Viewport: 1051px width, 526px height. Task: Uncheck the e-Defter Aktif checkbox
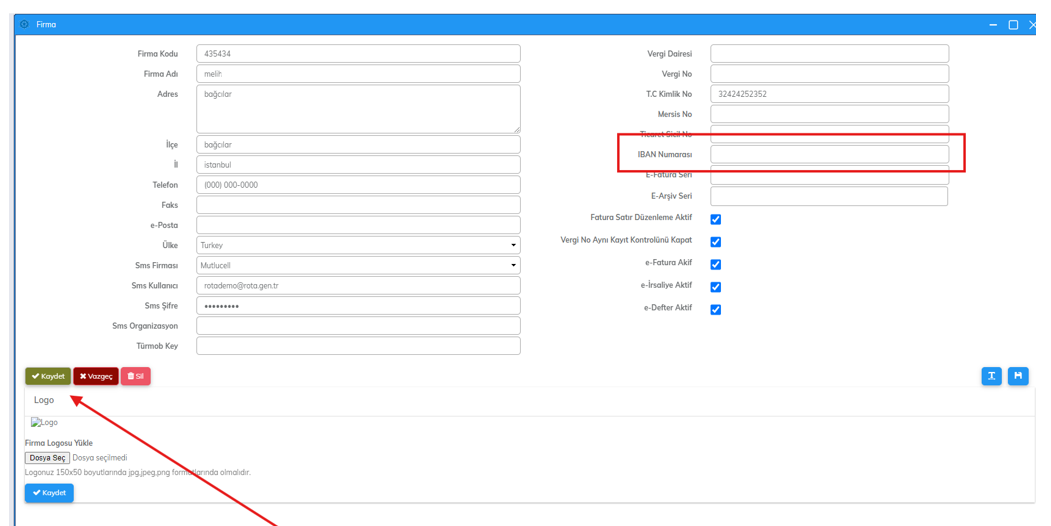tap(715, 310)
